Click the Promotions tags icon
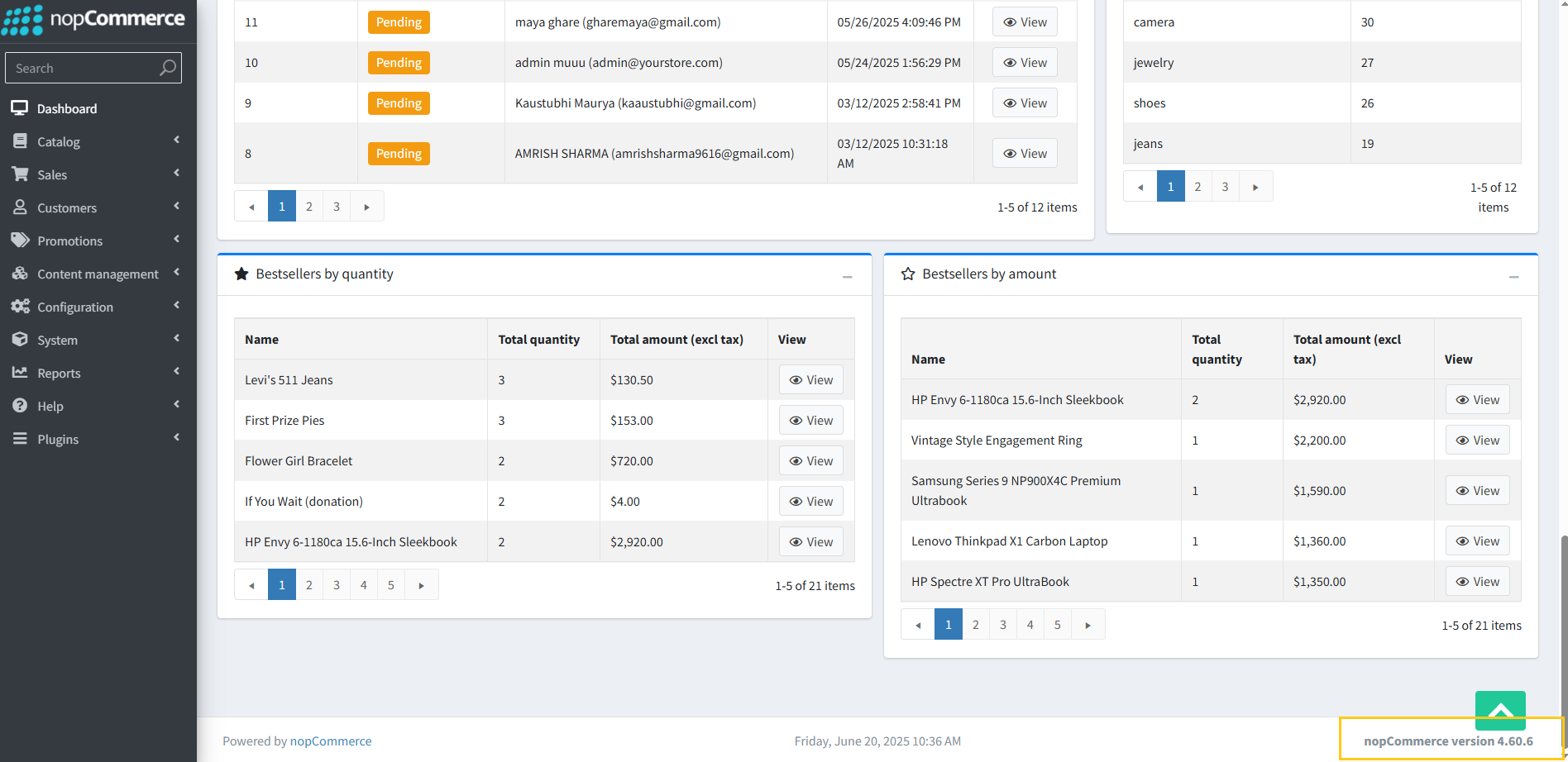Image resolution: width=1568 pixels, height=762 pixels. 20,241
